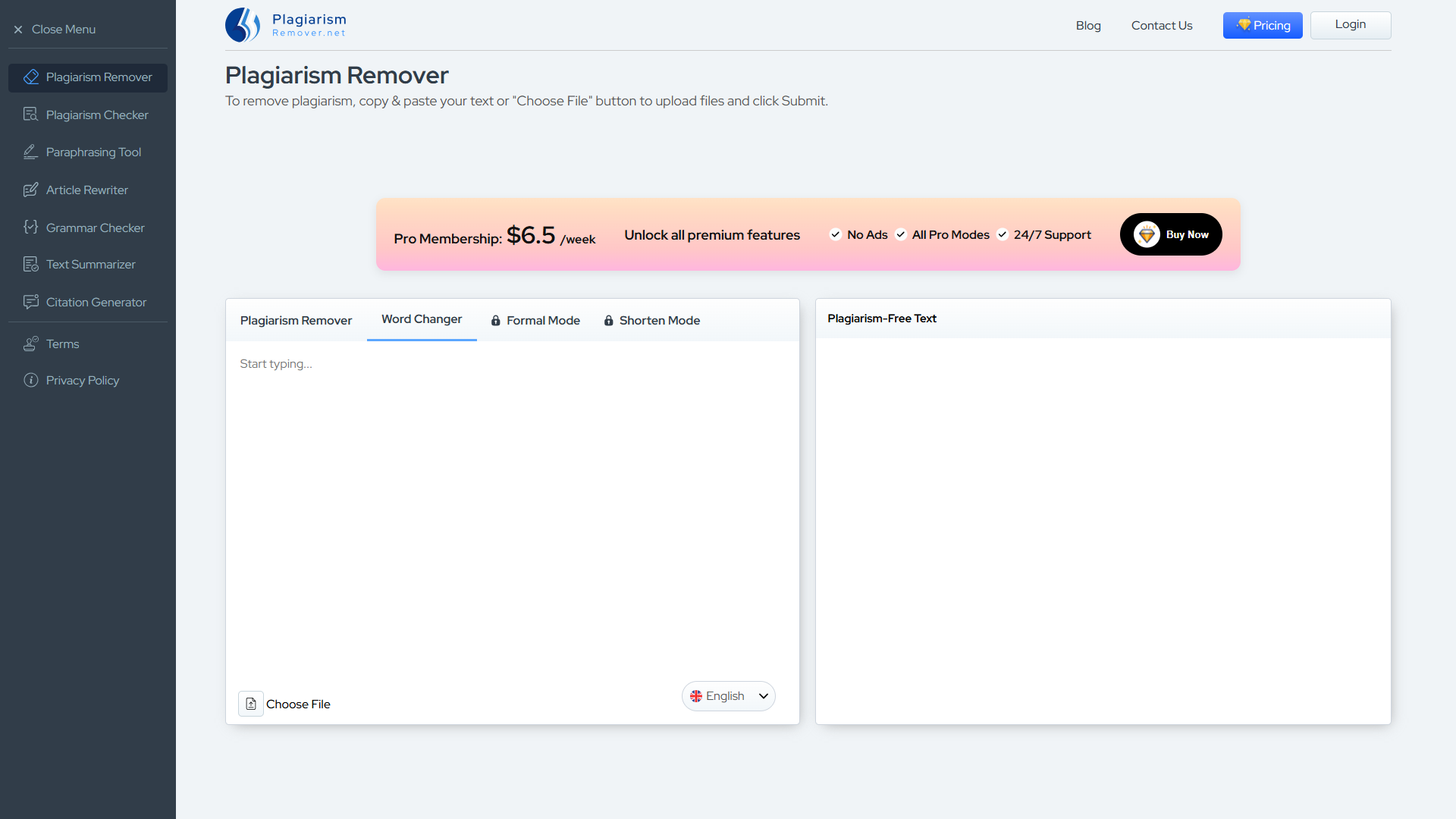Click the Login button
The height and width of the screenshot is (819, 1456).
1351,25
